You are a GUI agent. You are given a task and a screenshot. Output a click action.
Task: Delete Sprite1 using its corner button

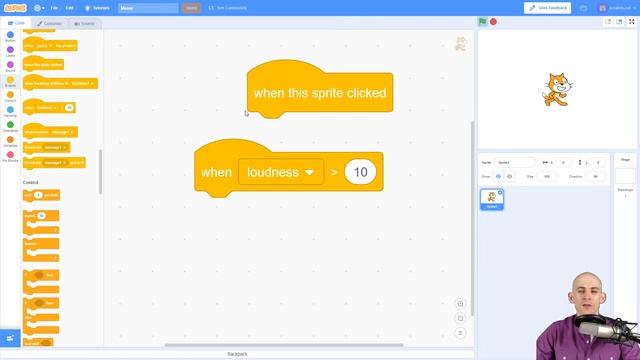click(500, 192)
